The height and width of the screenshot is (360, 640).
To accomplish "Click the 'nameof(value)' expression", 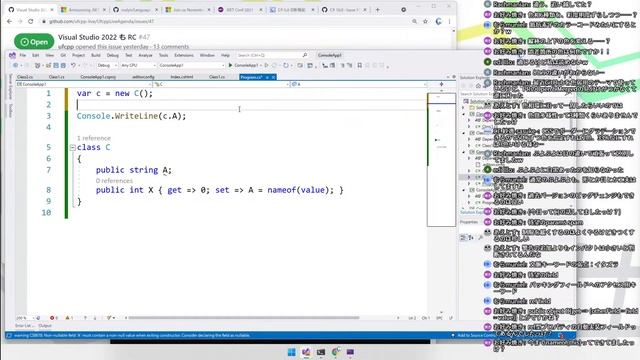I will coord(300,190).
